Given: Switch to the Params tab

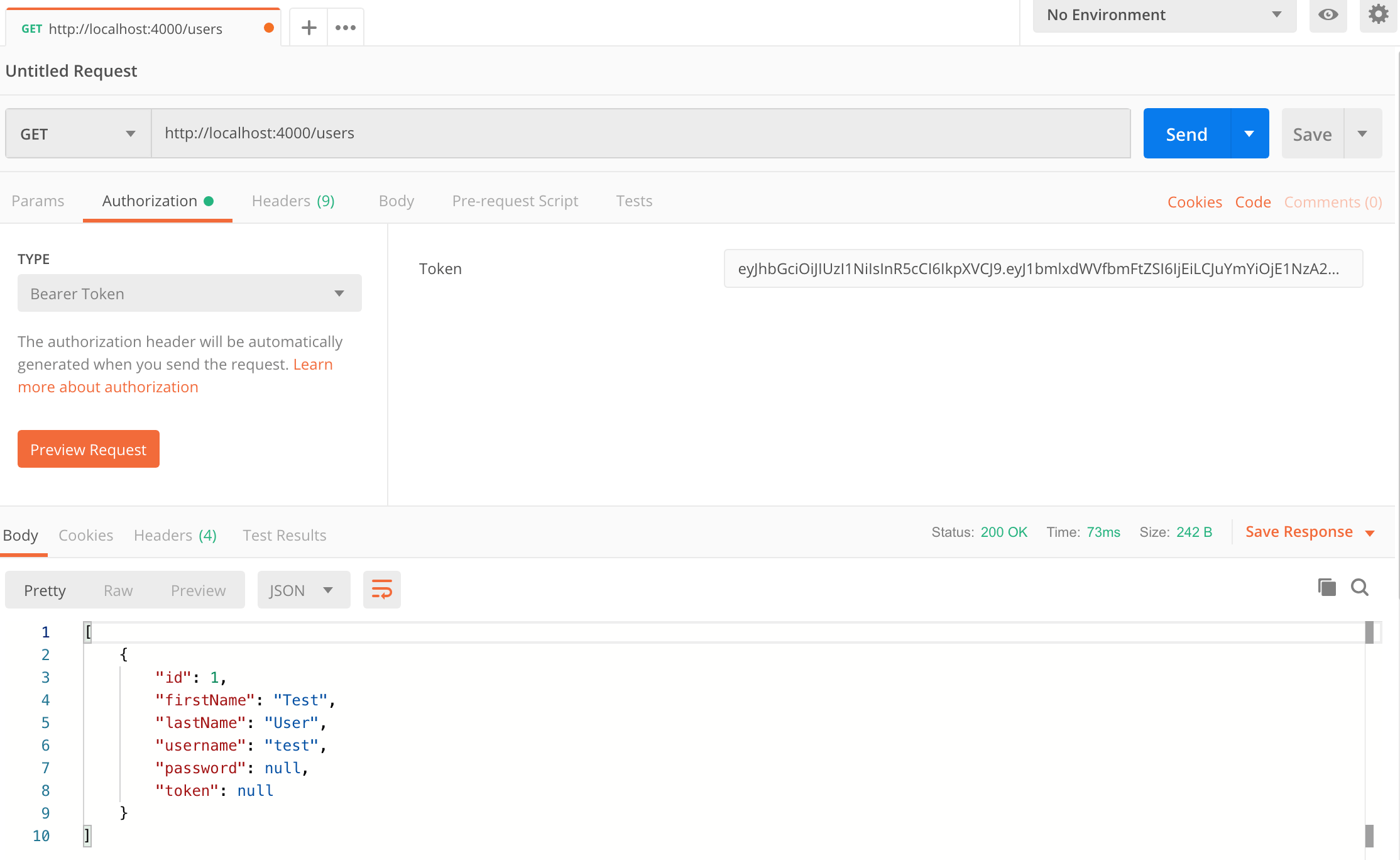Looking at the screenshot, I should [x=38, y=201].
